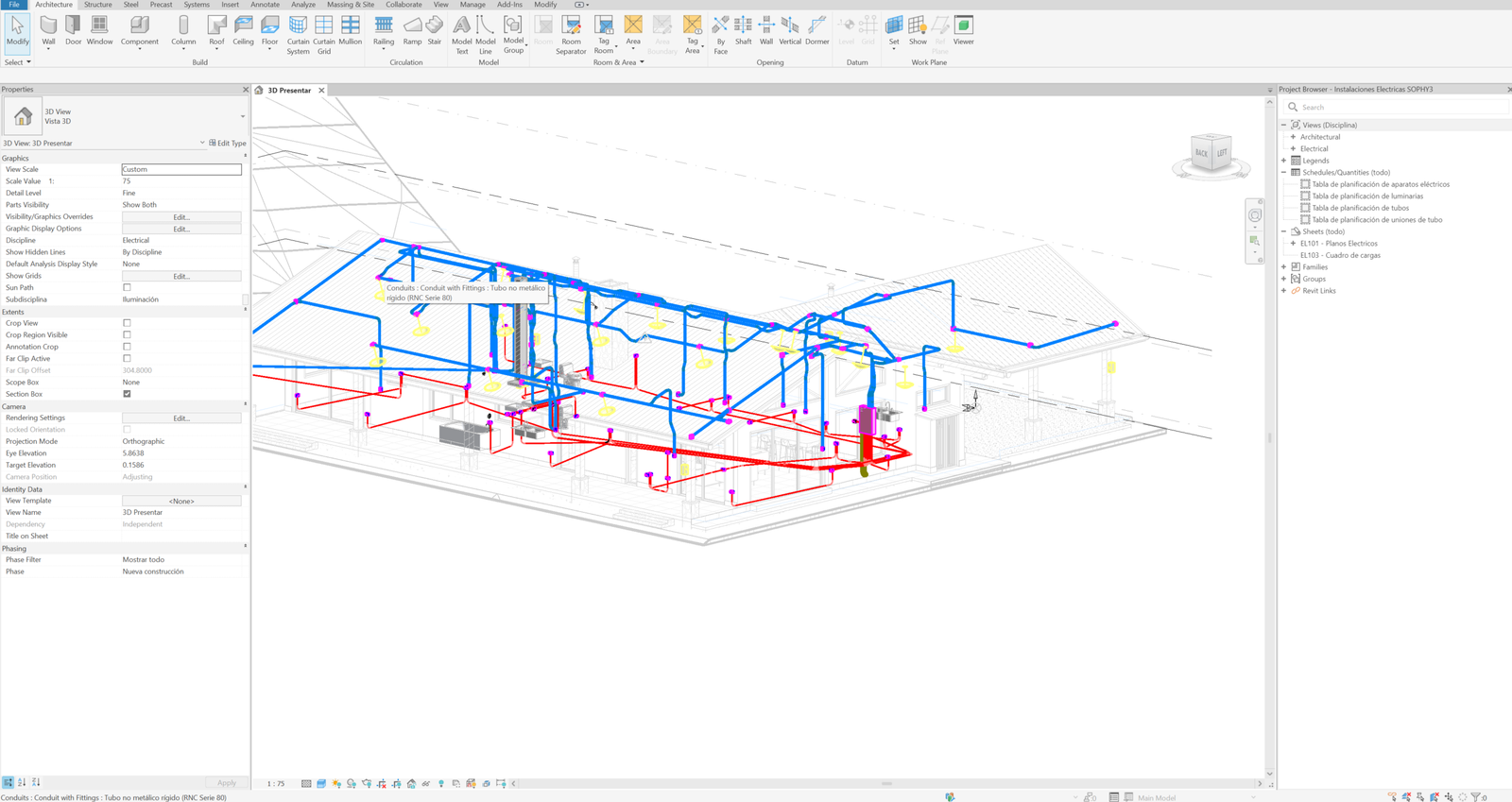Open the File menu
Viewport: 1512px width, 802px height.
click(x=14, y=5)
